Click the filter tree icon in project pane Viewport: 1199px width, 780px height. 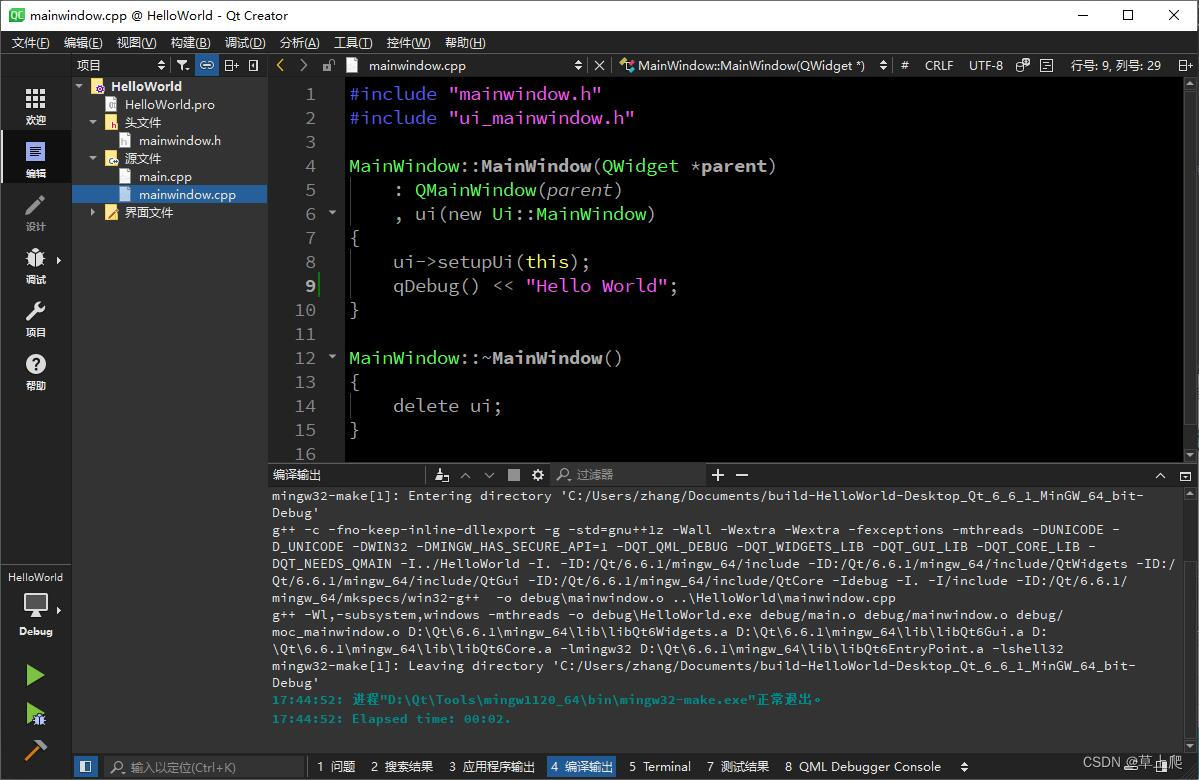click(x=183, y=65)
